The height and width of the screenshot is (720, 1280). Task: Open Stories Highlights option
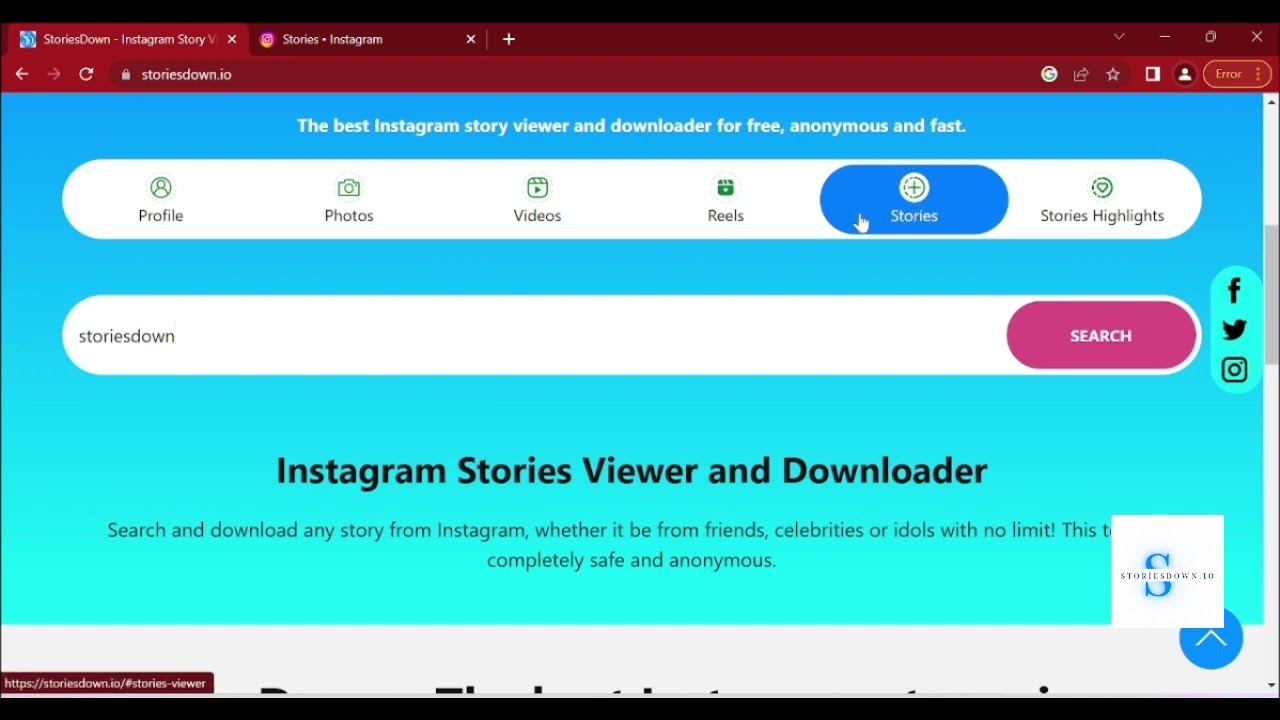(1103, 200)
